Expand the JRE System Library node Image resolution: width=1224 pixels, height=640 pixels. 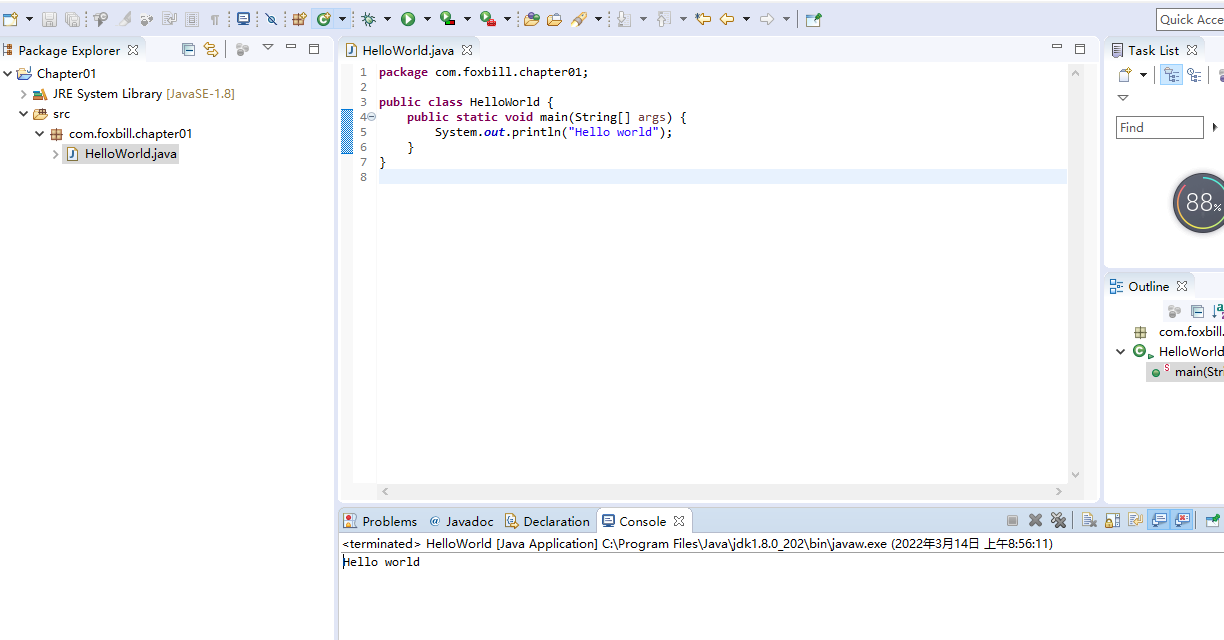coord(24,94)
